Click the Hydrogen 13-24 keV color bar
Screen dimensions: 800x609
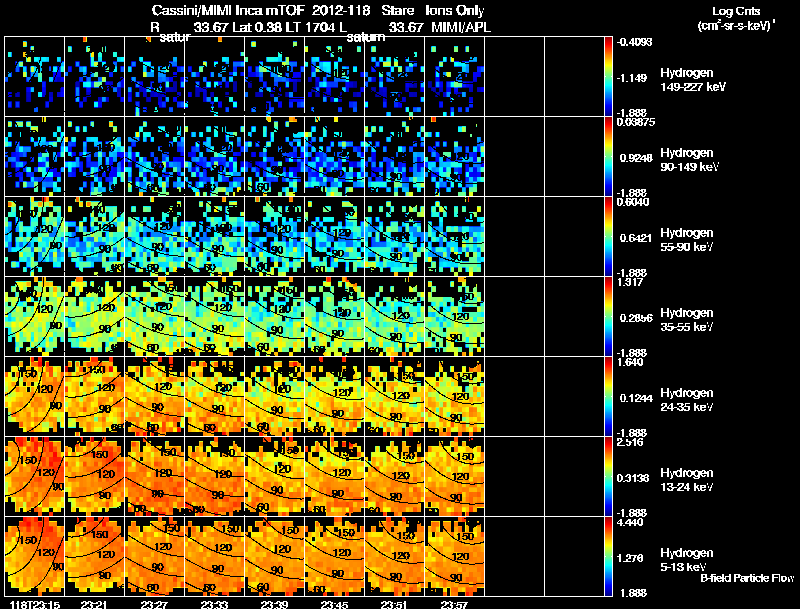[x=608, y=476]
